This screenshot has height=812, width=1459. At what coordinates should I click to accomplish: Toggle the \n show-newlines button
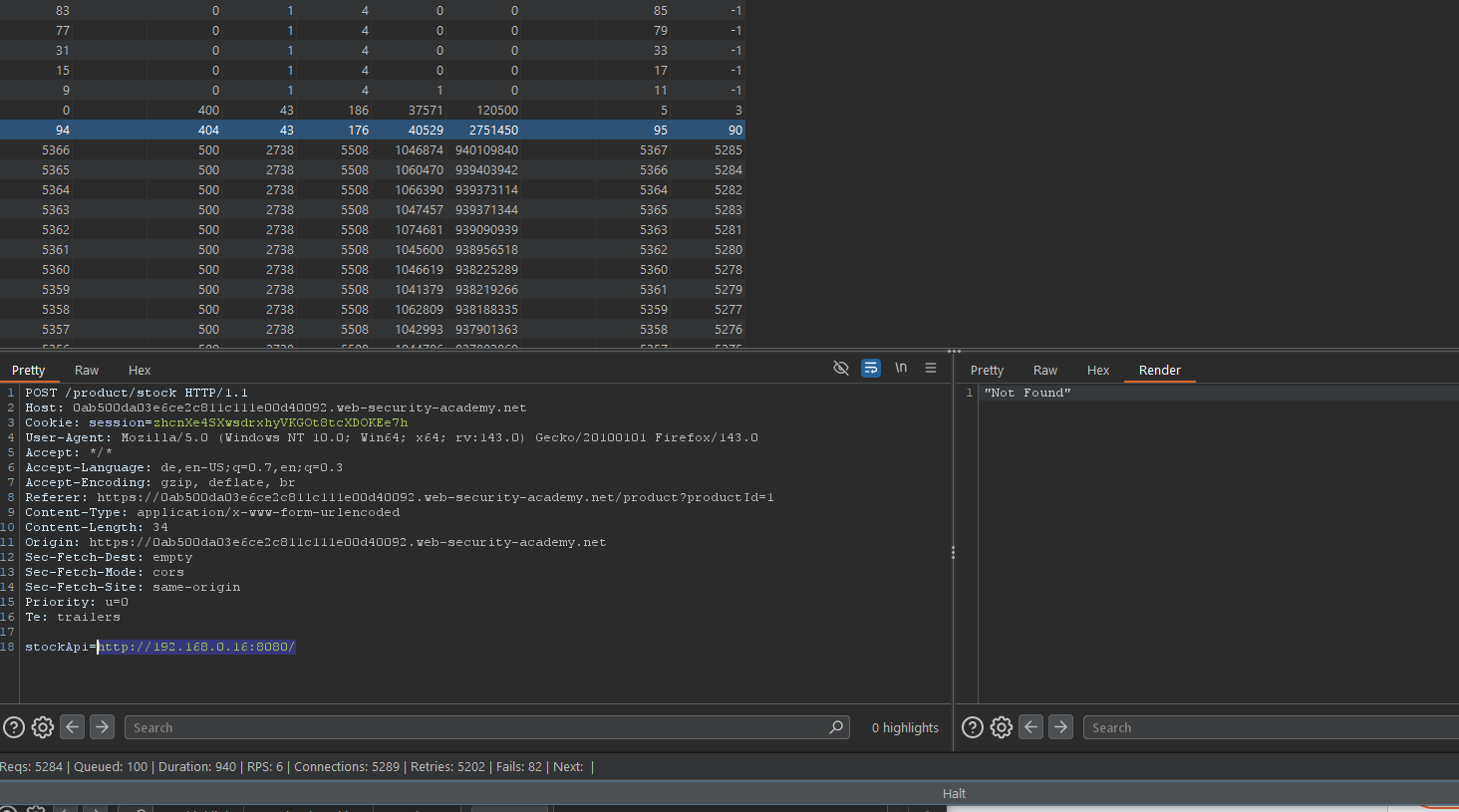pos(901,369)
